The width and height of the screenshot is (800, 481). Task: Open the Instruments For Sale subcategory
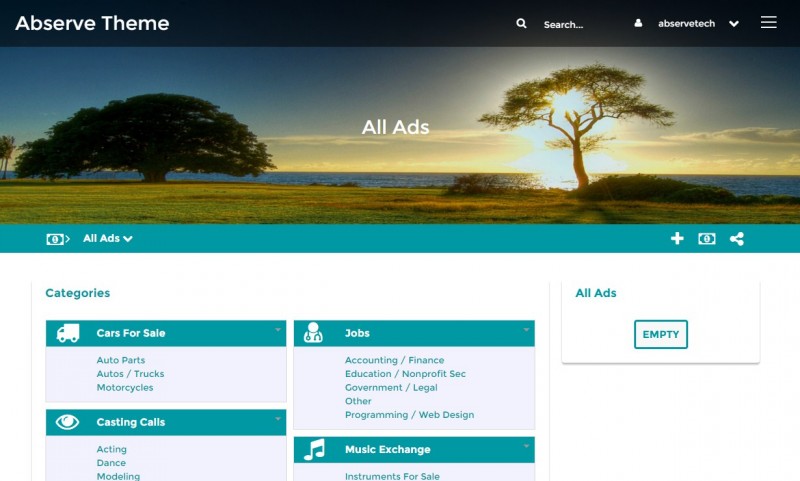click(392, 476)
